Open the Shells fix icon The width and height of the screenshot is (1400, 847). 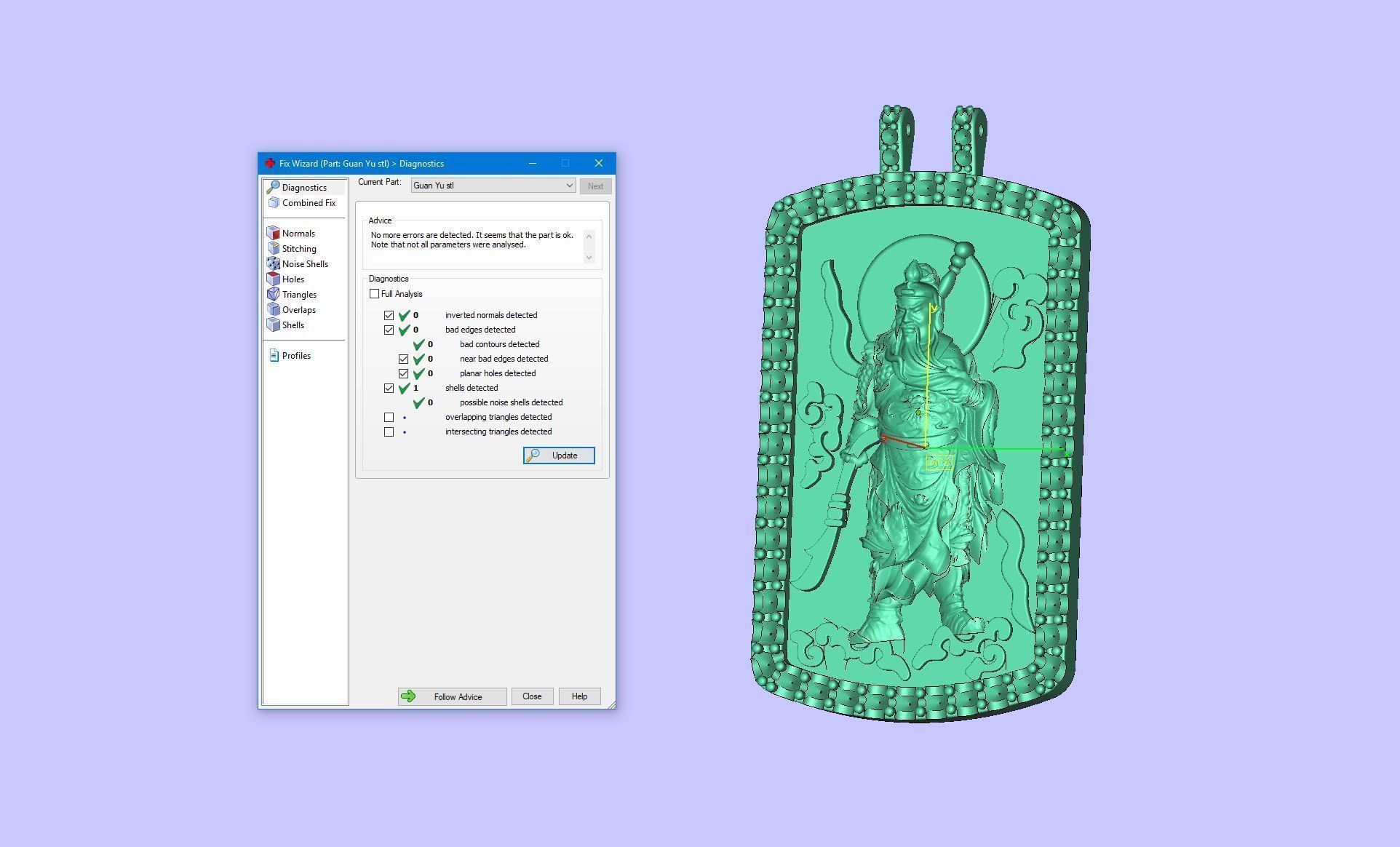tap(273, 325)
